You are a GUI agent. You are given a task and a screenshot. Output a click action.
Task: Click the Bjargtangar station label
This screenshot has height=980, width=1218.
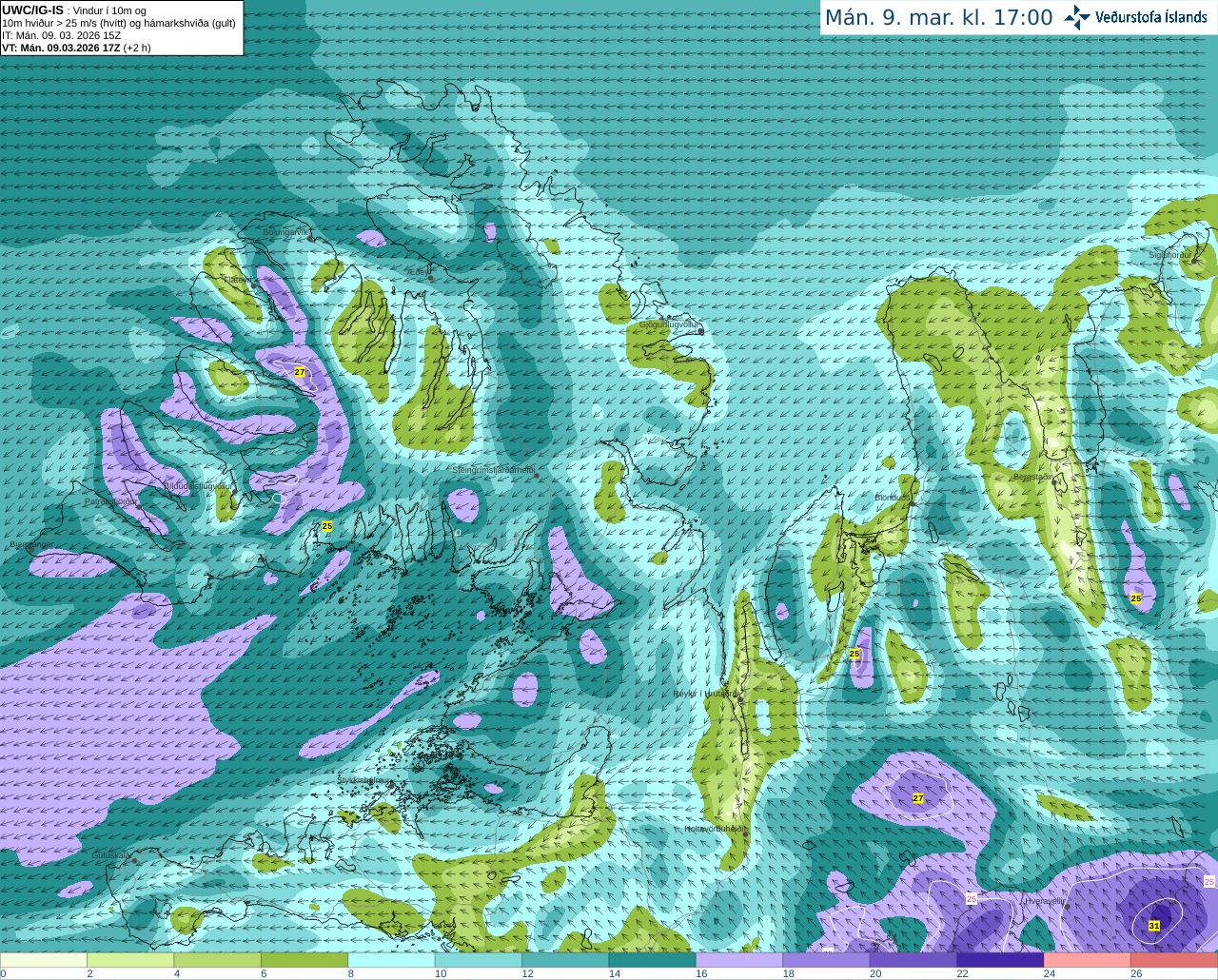click(30, 544)
